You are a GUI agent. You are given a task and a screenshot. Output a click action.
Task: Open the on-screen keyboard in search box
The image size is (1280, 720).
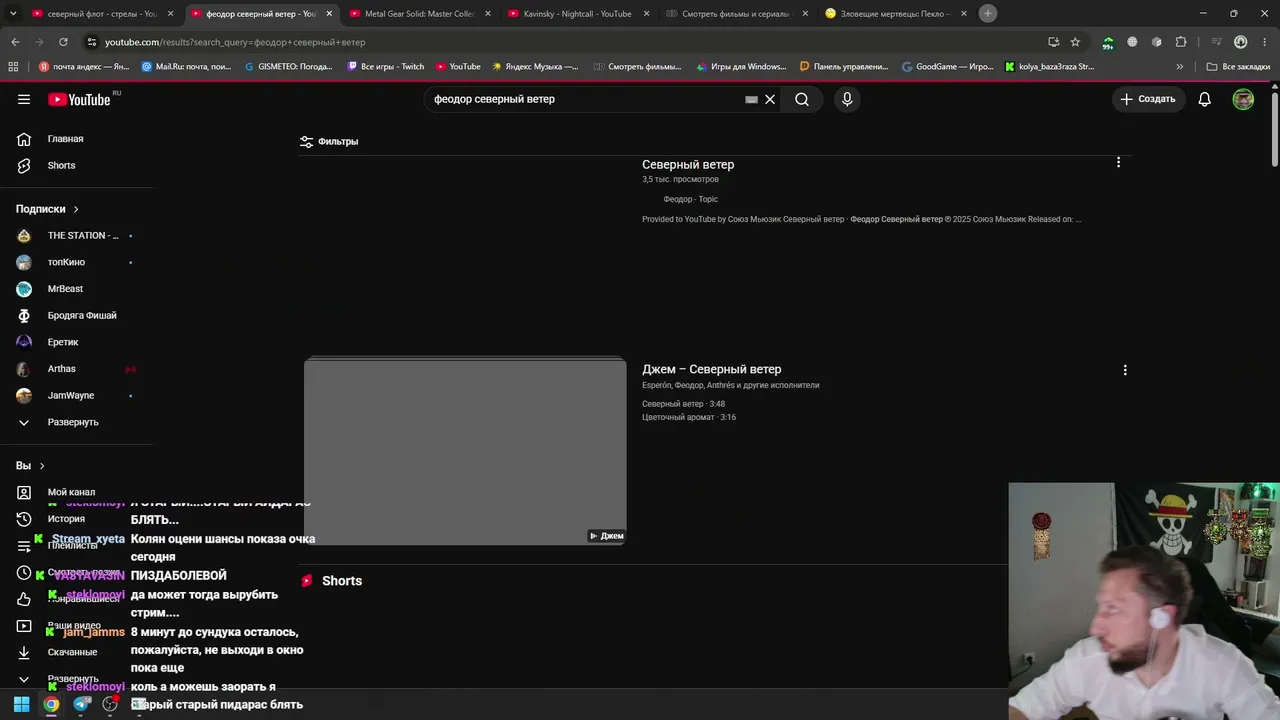coord(751,99)
